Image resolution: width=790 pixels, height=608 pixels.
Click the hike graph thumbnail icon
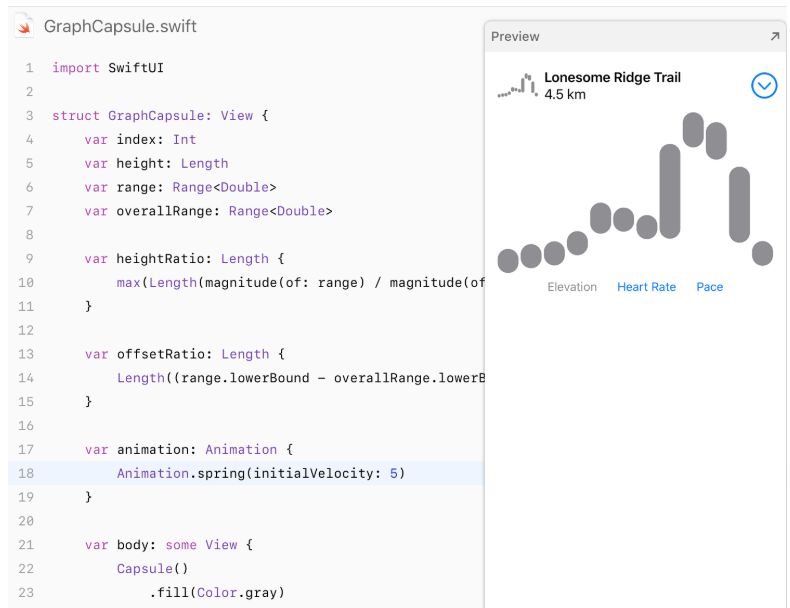516,86
